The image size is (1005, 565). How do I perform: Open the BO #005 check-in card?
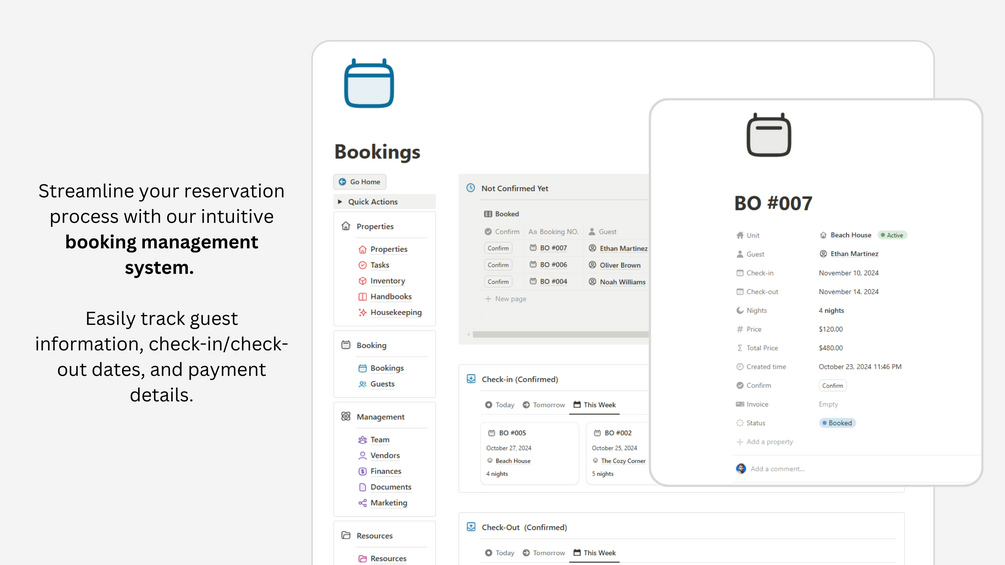coord(529,453)
